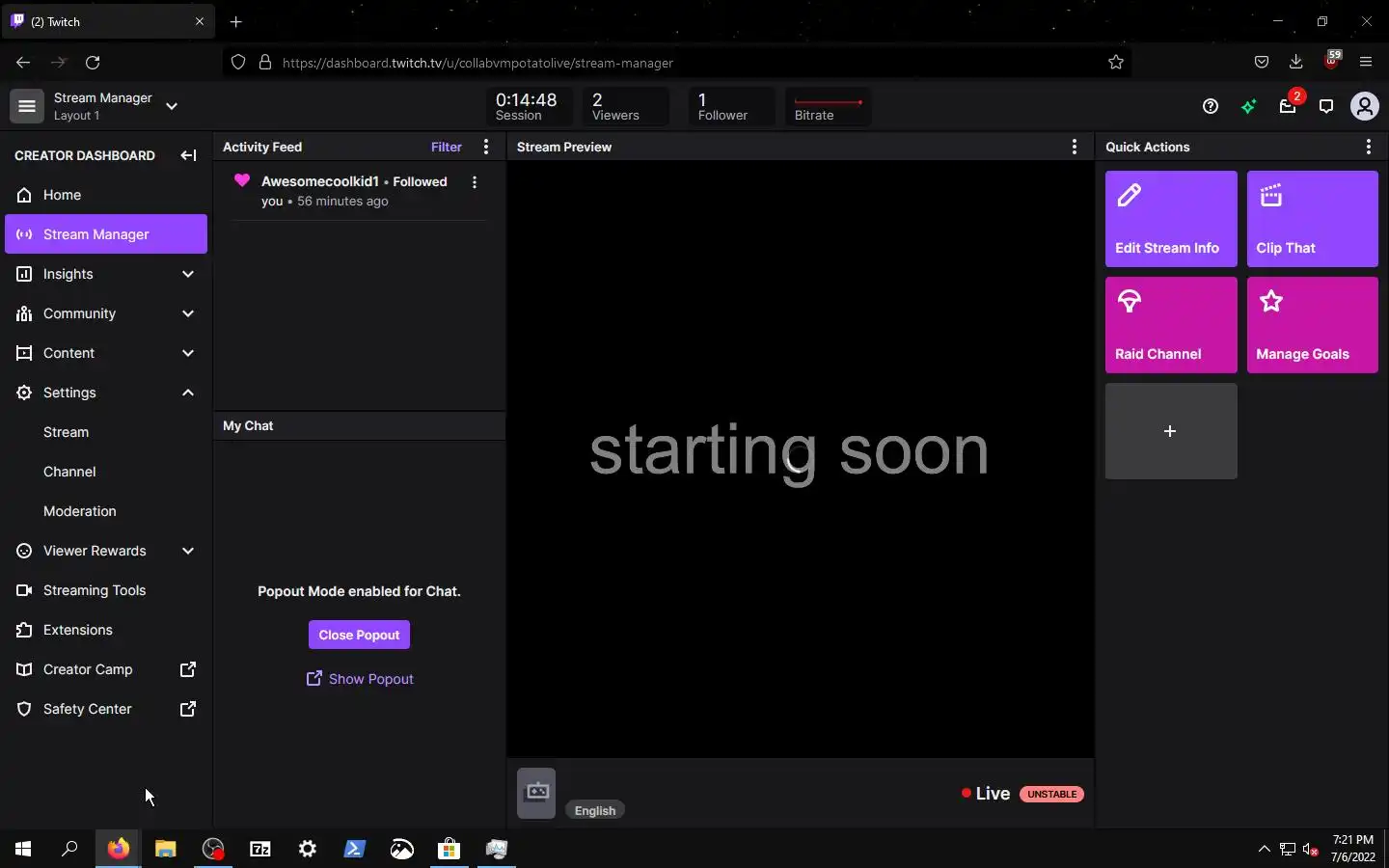Go to Home in the sidebar
The height and width of the screenshot is (868, 1389).
pos(106,195)
